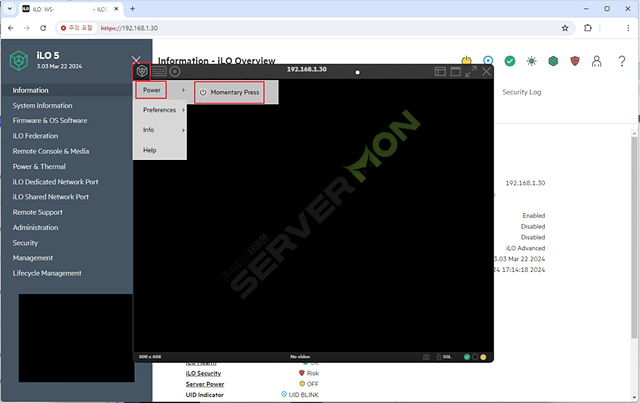Click the sun-shaped language/brightness icon in header

[531, 61]
